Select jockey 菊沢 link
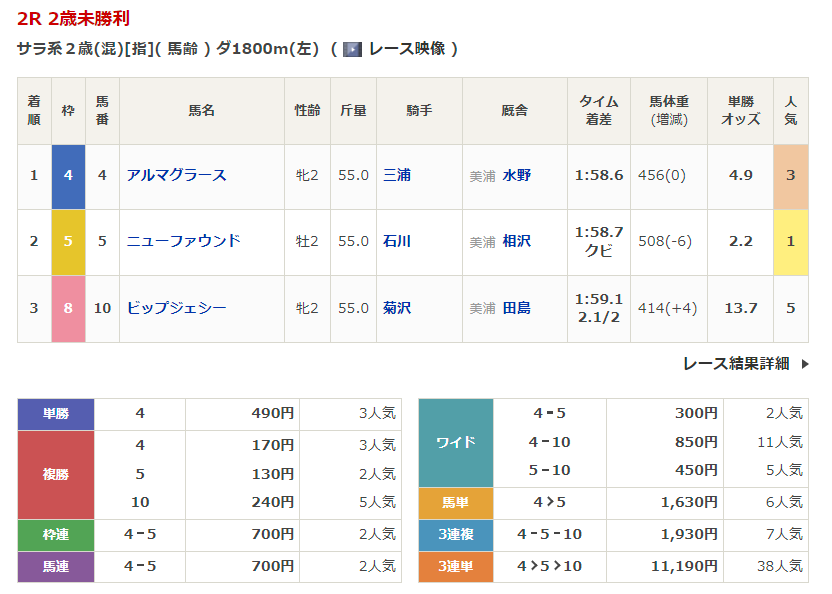 coord(397,308)
